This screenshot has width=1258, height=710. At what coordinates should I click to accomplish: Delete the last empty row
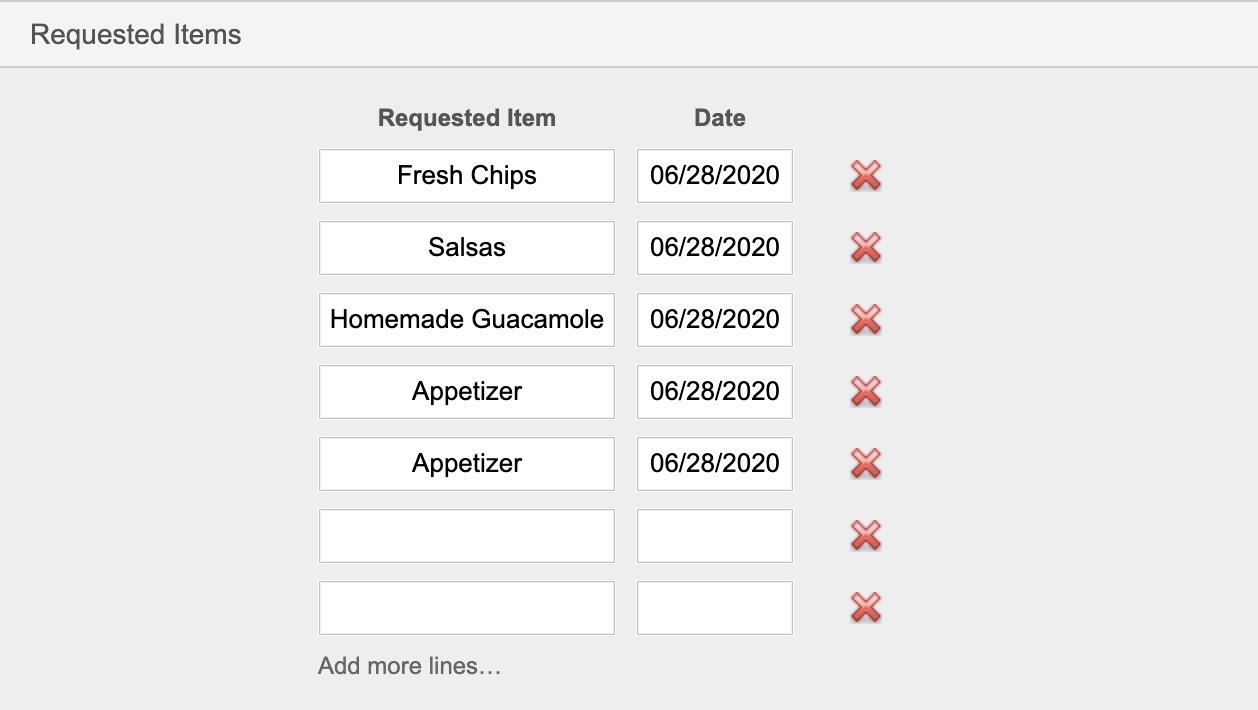pyautogui.click(x=865, y=608)
